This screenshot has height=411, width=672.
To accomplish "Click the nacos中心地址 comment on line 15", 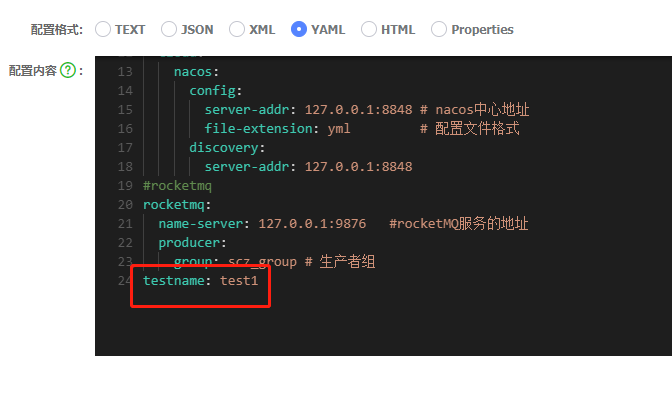I will click(x=474, y=110).
